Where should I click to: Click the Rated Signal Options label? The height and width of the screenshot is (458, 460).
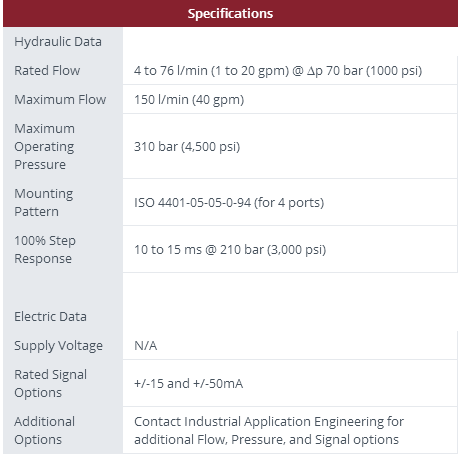(x=50, y=384)
